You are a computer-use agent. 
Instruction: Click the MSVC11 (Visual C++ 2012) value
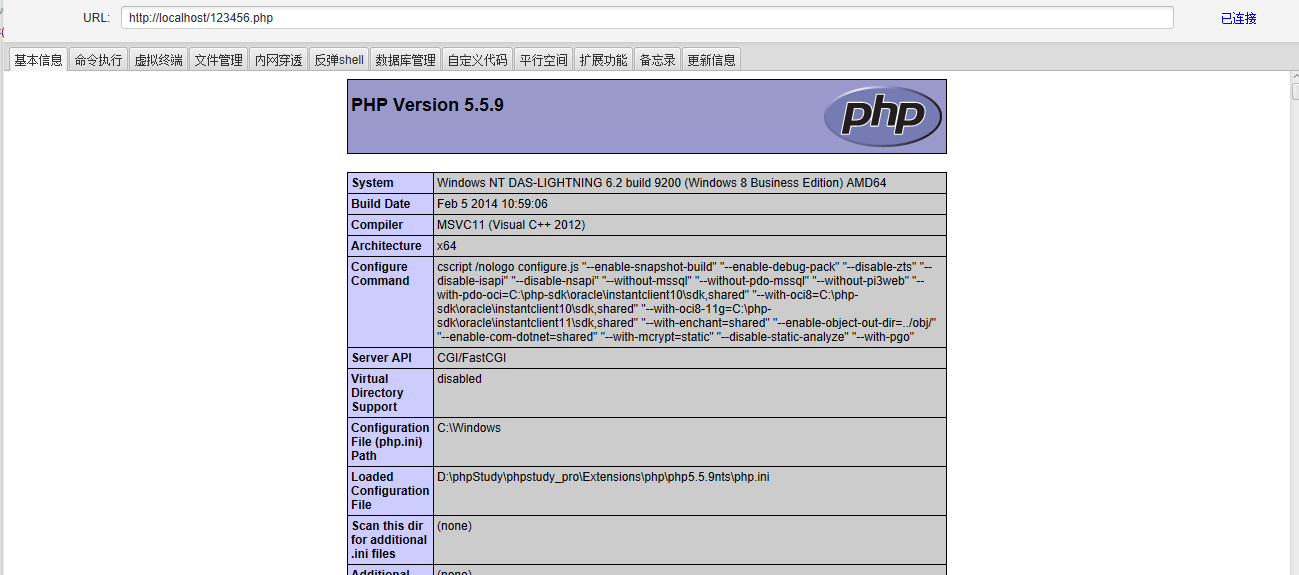pos(511,225)
